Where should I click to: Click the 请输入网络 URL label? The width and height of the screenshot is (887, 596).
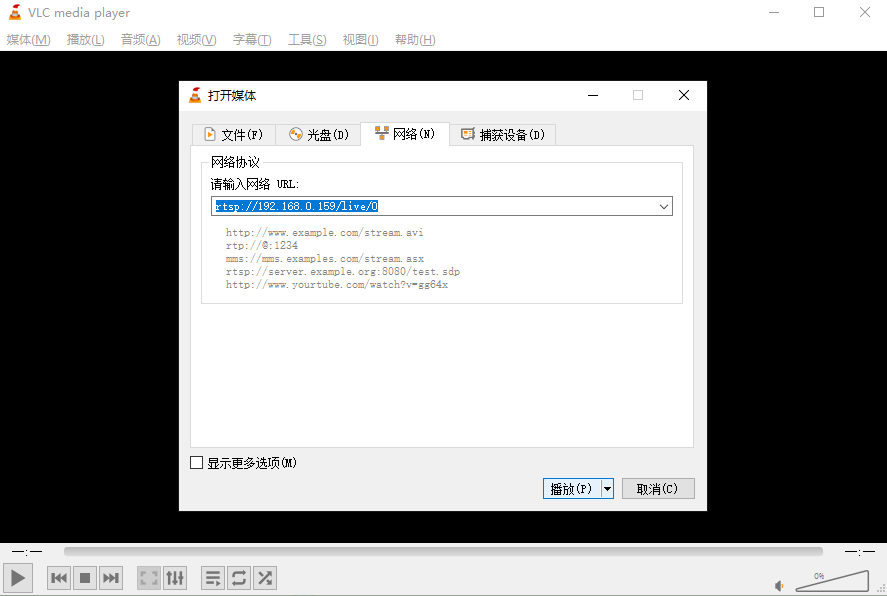255,184
